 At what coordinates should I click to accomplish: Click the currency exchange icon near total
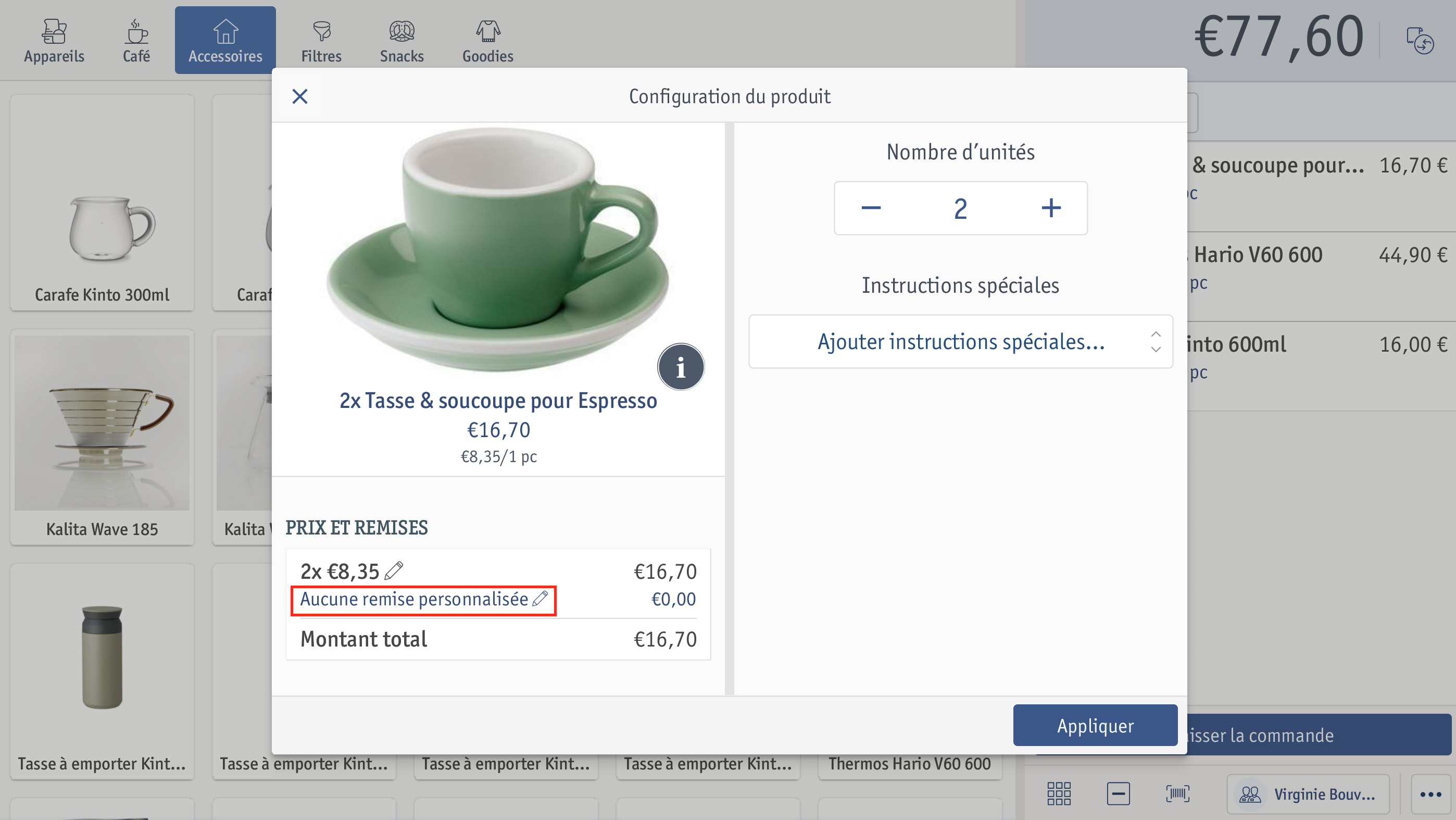(1421, 40)
